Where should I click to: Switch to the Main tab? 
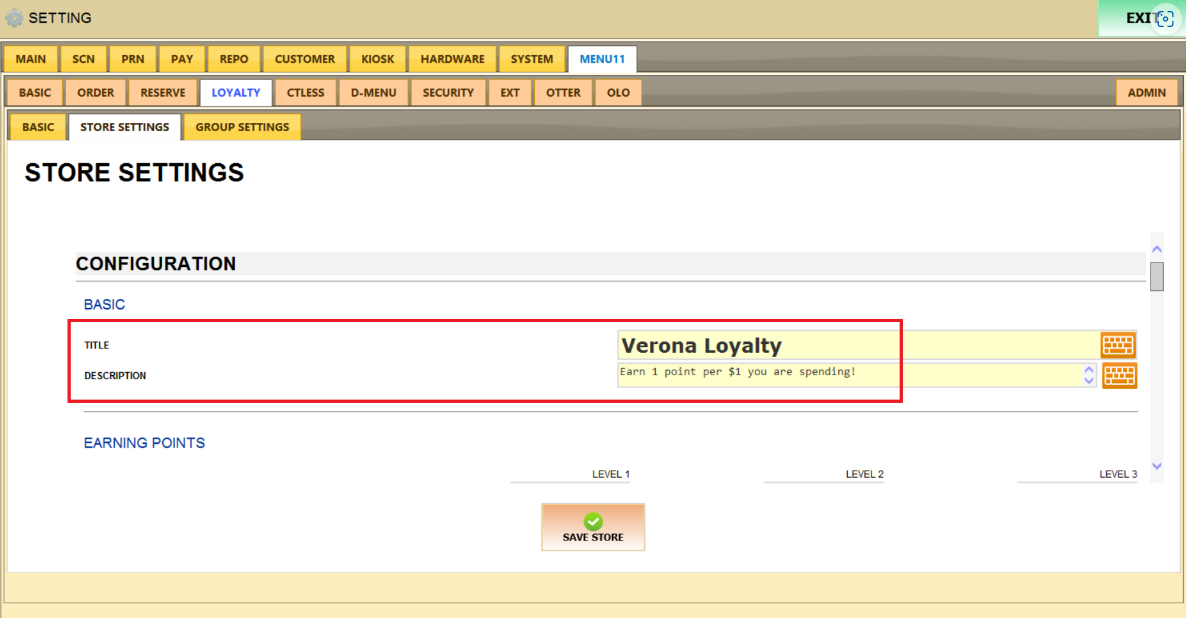[31, 59]
